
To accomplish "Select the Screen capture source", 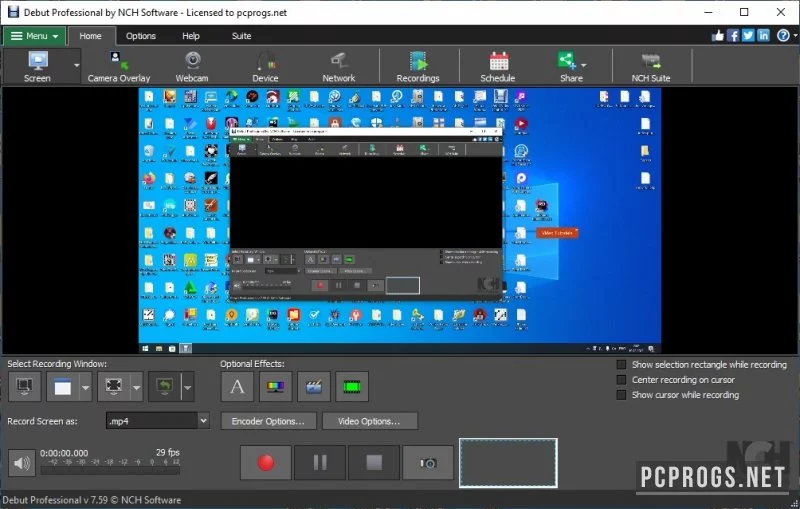I will tap(37, 66).
